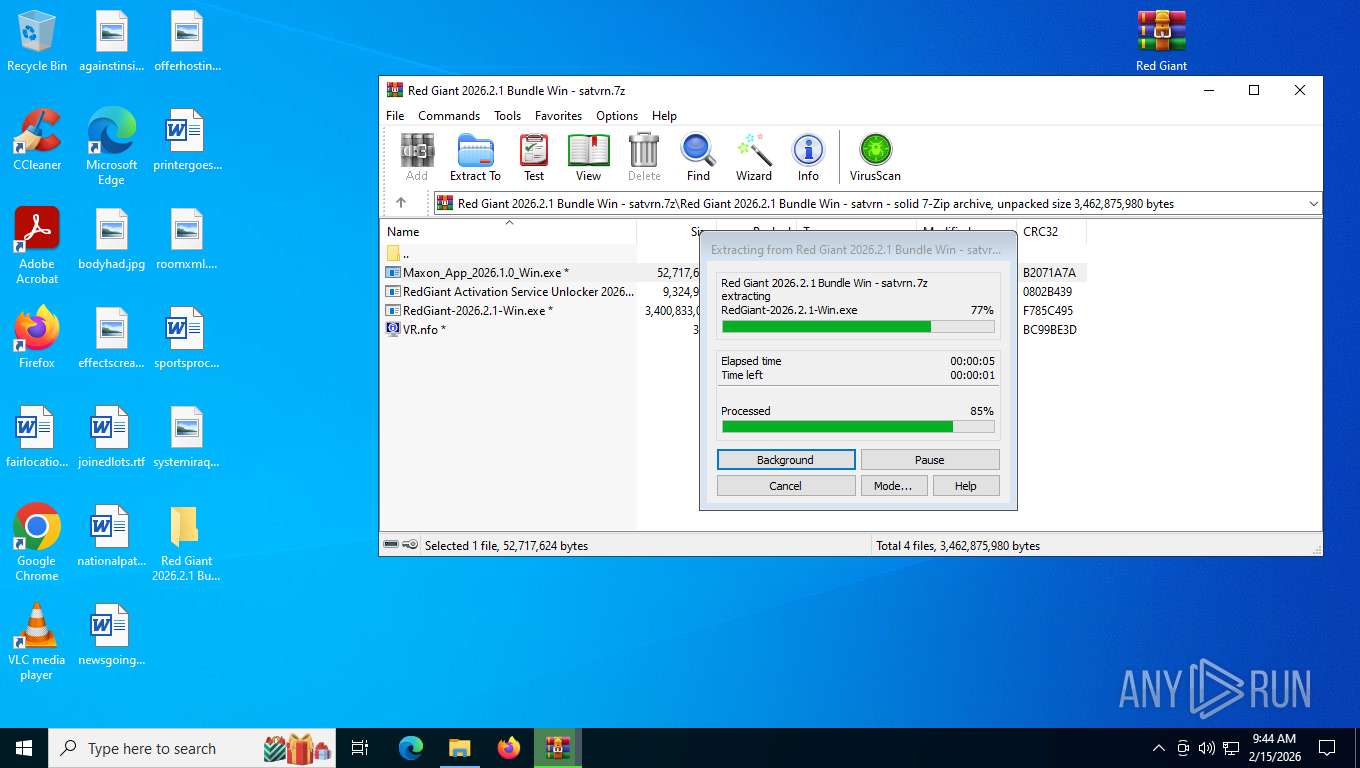This screenshot has height=768, width=1360.
Task: Launch the Wizard tool
Action: point(754,158)
